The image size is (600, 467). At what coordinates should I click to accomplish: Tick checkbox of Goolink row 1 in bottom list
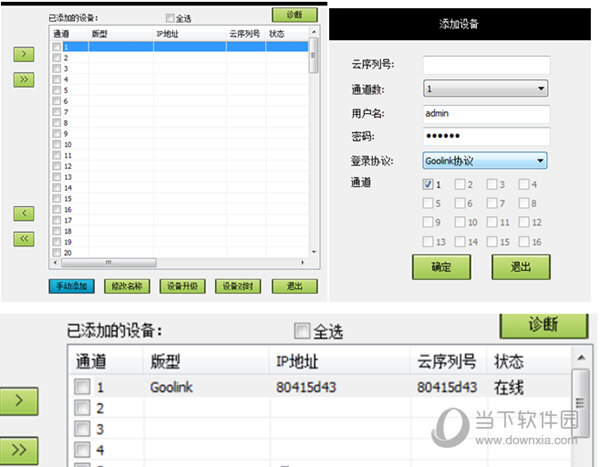(82, 387)
